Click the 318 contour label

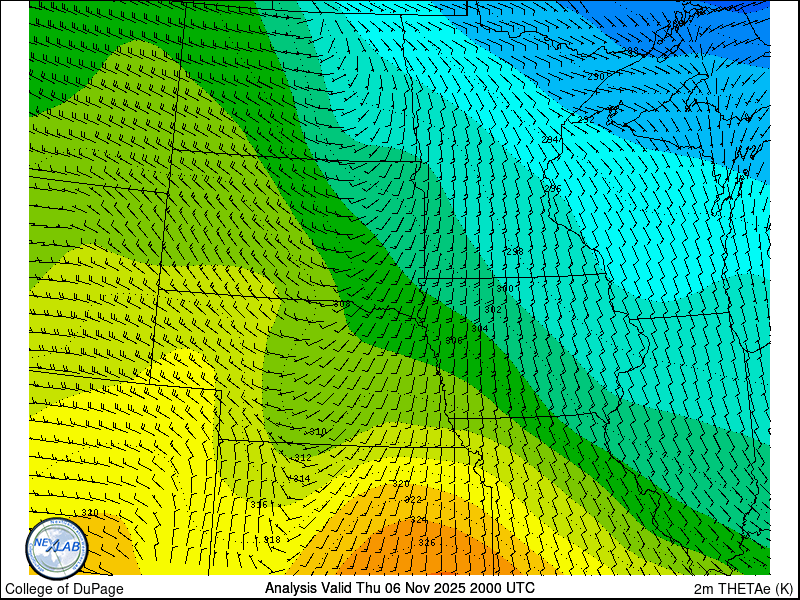click(x=272, y=540)
